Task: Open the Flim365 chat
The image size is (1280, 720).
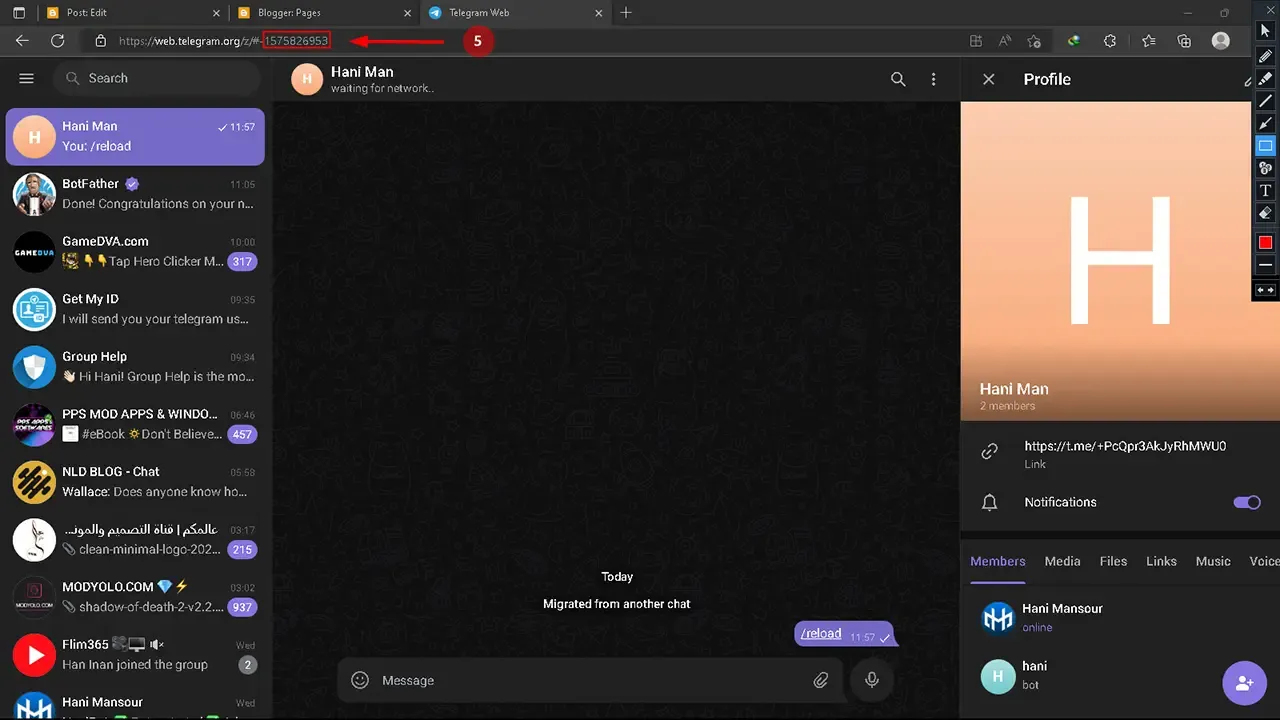Action: click(135, 654)
